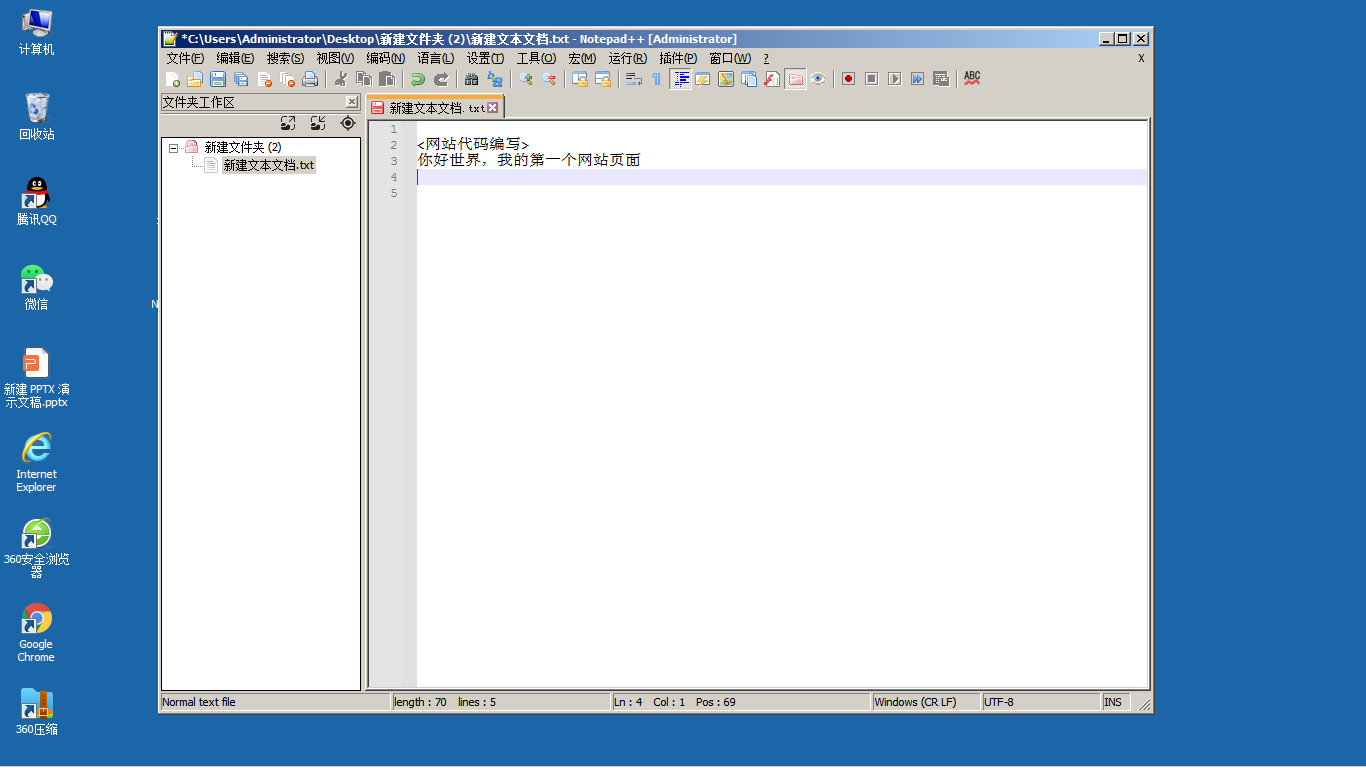Image resolution: width=1366 pixels, height=768 pixels.
Task: Select 新建文本文档.txt in workspace tree
Action: point(269,165)
